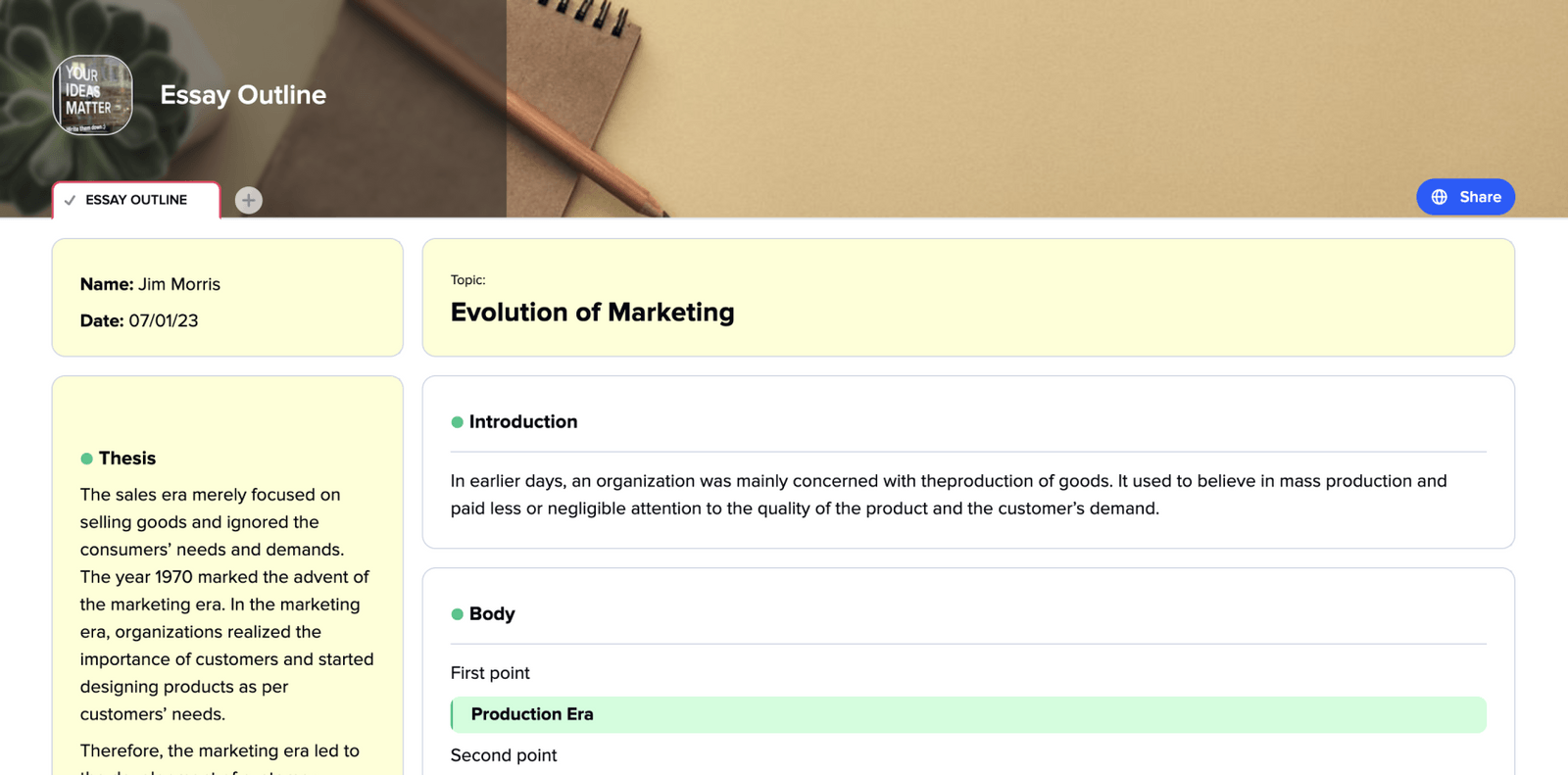
Task: Click the Share button
Action: 1465,196
